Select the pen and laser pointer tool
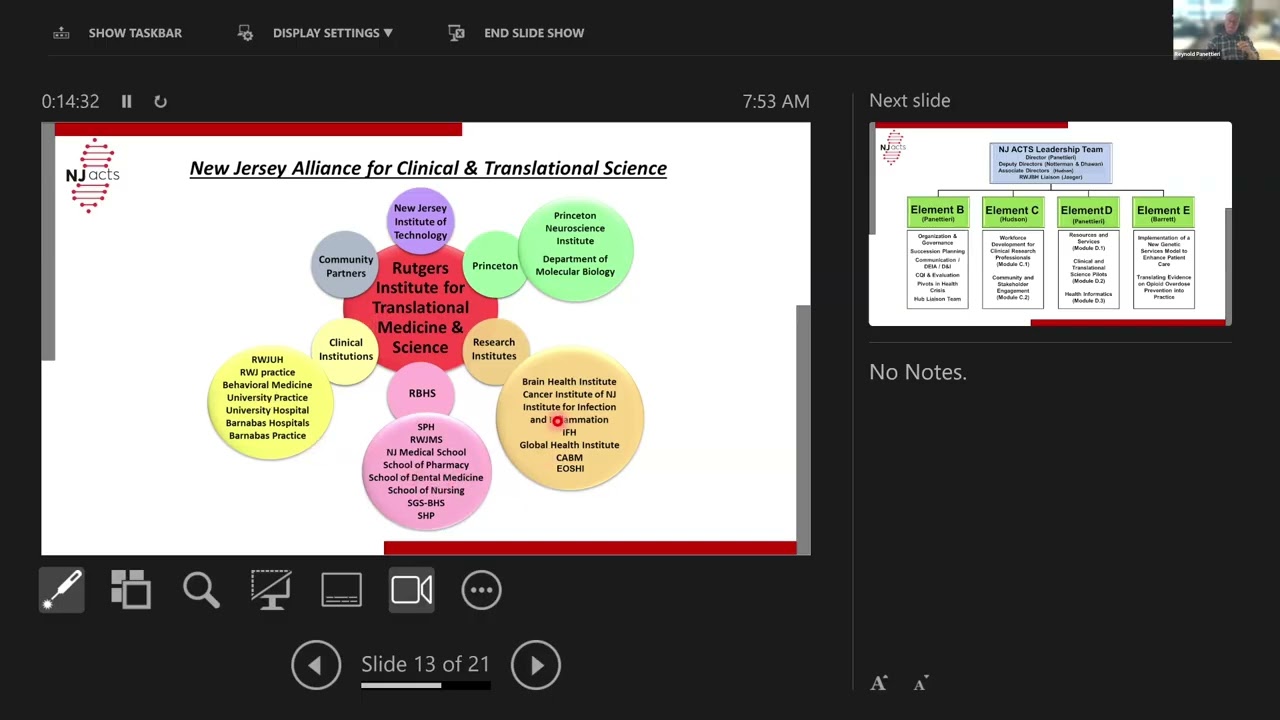The image size is (1280, 720). point(61,590)
